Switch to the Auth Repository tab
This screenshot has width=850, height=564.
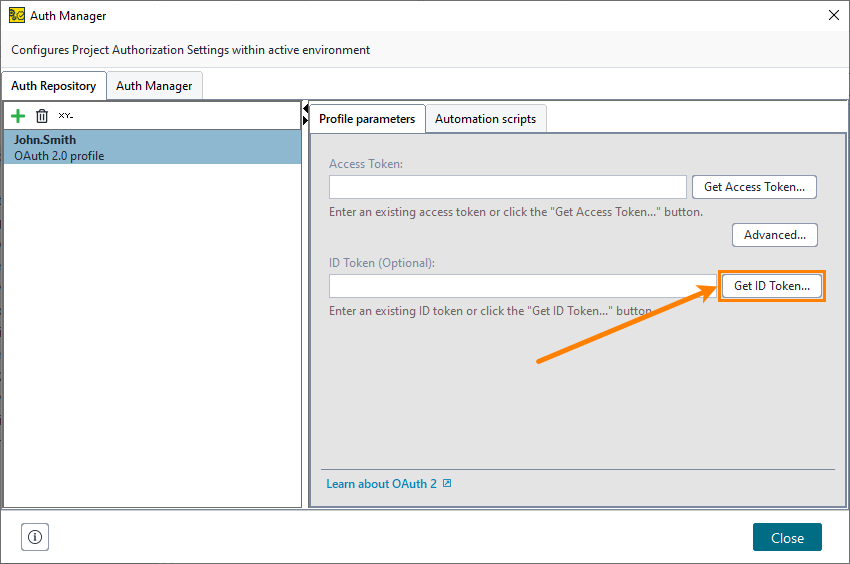tap(54, 86)
